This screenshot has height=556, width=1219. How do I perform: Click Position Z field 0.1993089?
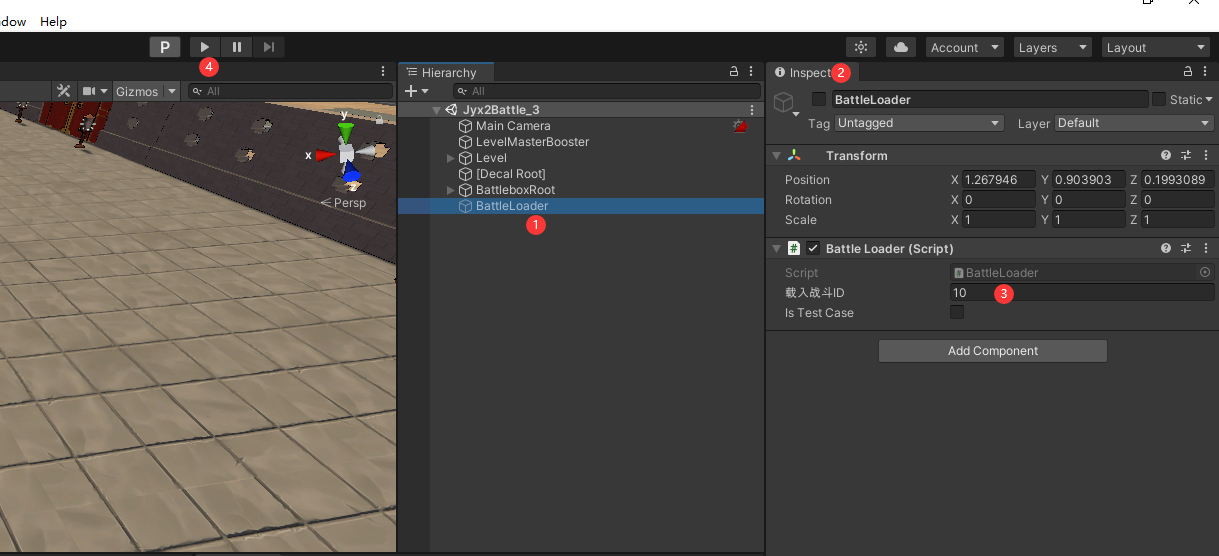[1177, 180]
